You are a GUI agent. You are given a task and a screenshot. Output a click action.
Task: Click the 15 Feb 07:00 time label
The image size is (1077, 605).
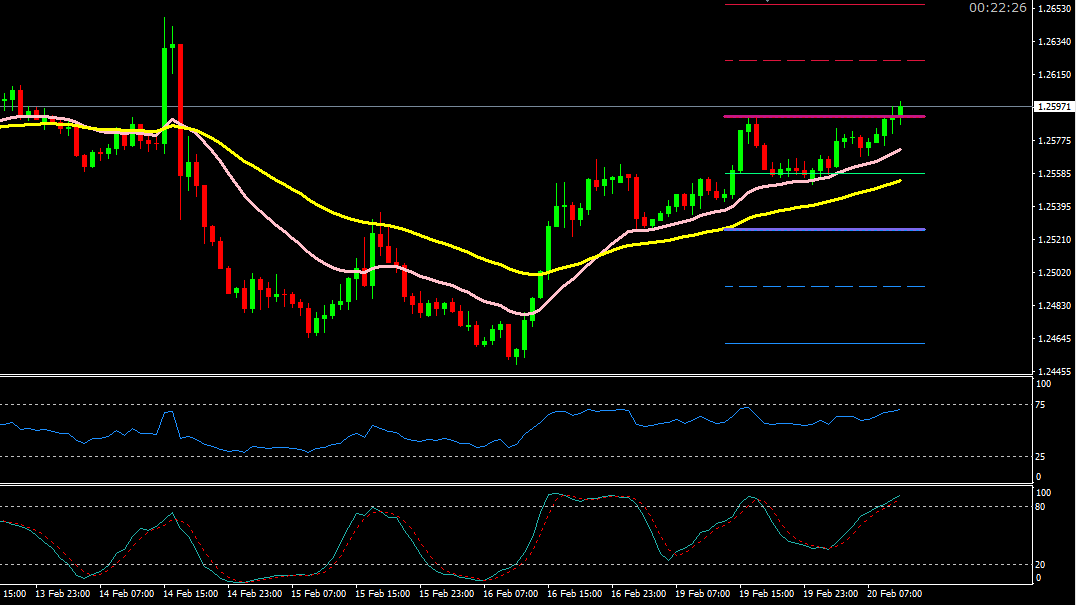click(318, 593)
